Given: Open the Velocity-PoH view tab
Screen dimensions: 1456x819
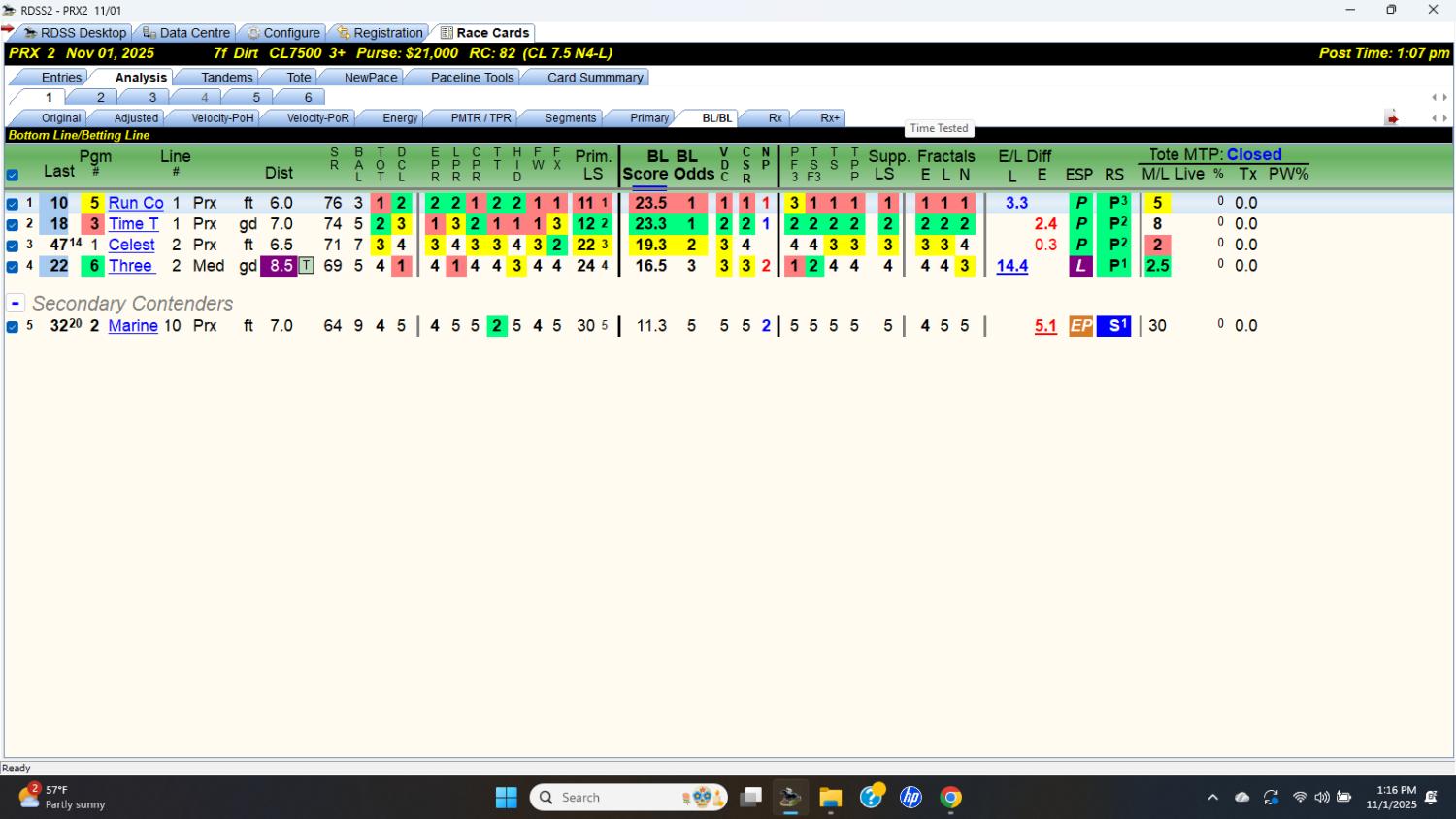Looking at the screenshot, I should 221,118.
